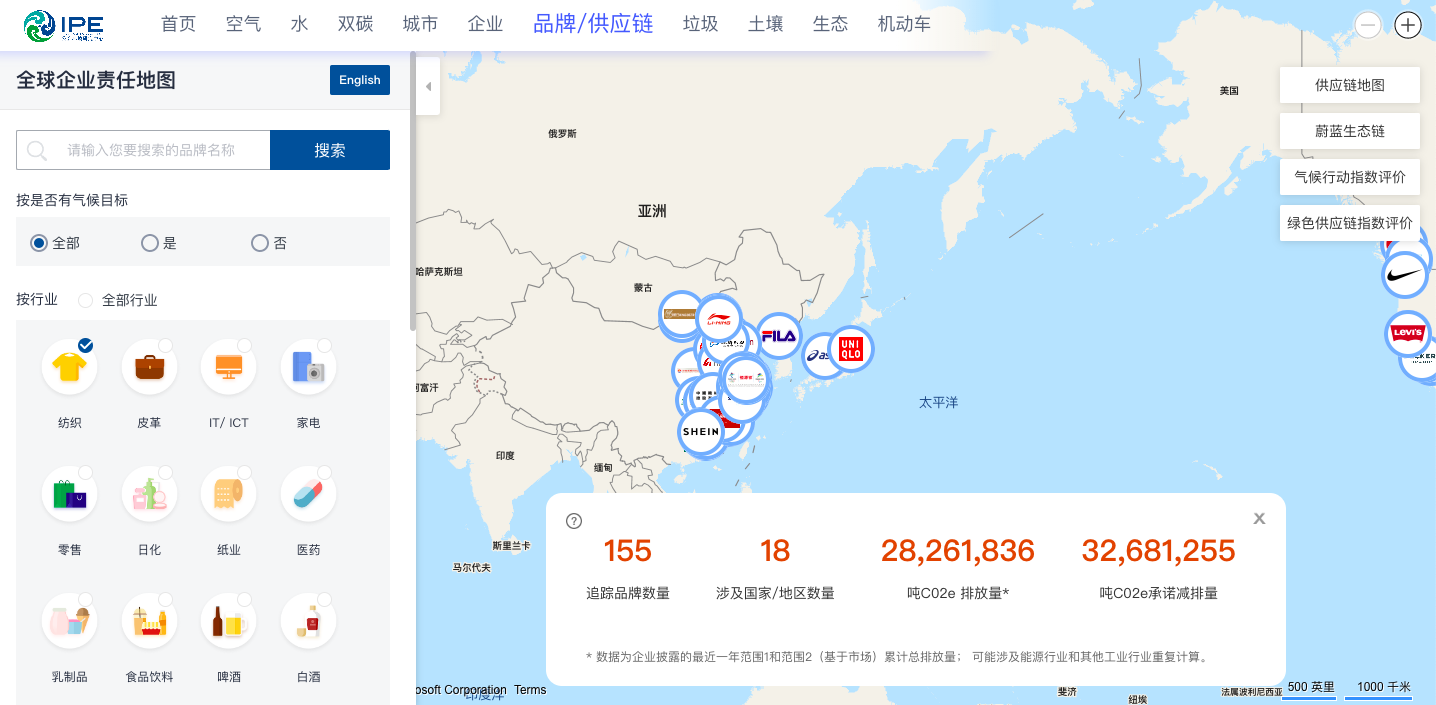Open the 企业 enterprise menu

coord(485,24)
